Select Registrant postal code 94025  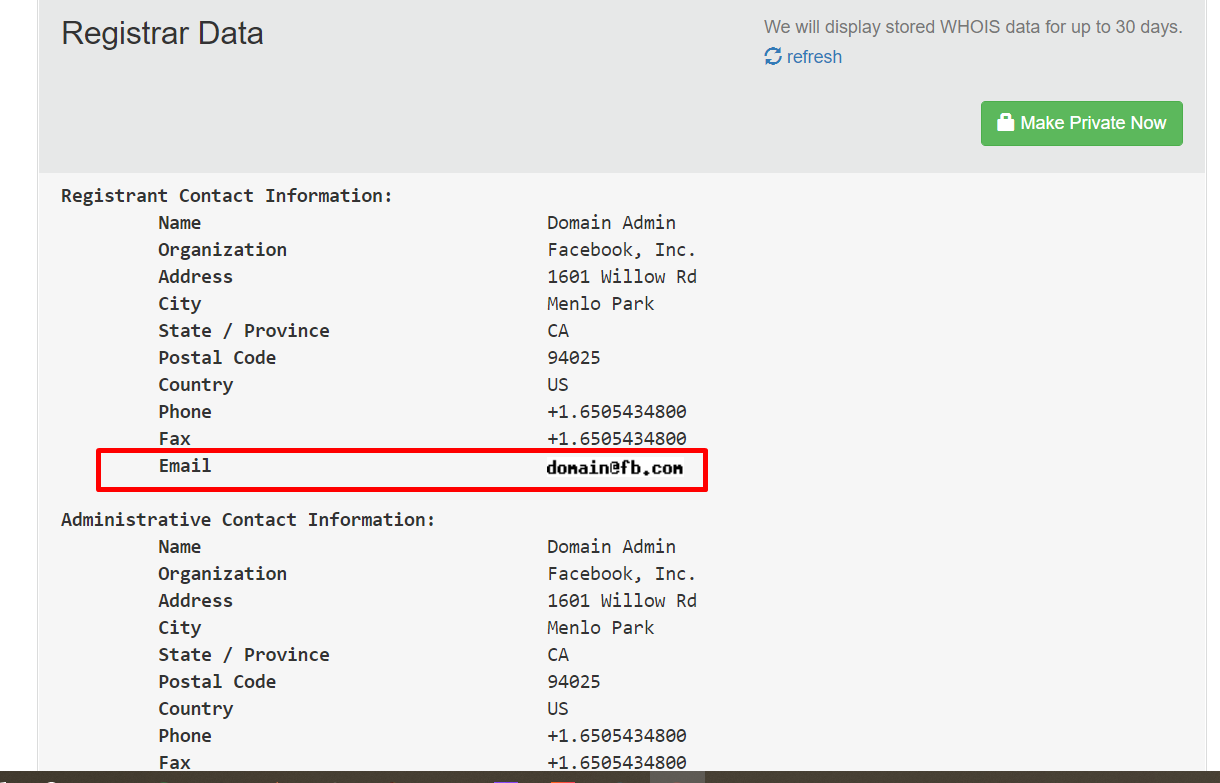pyautogui.click(x=574, y=358)
